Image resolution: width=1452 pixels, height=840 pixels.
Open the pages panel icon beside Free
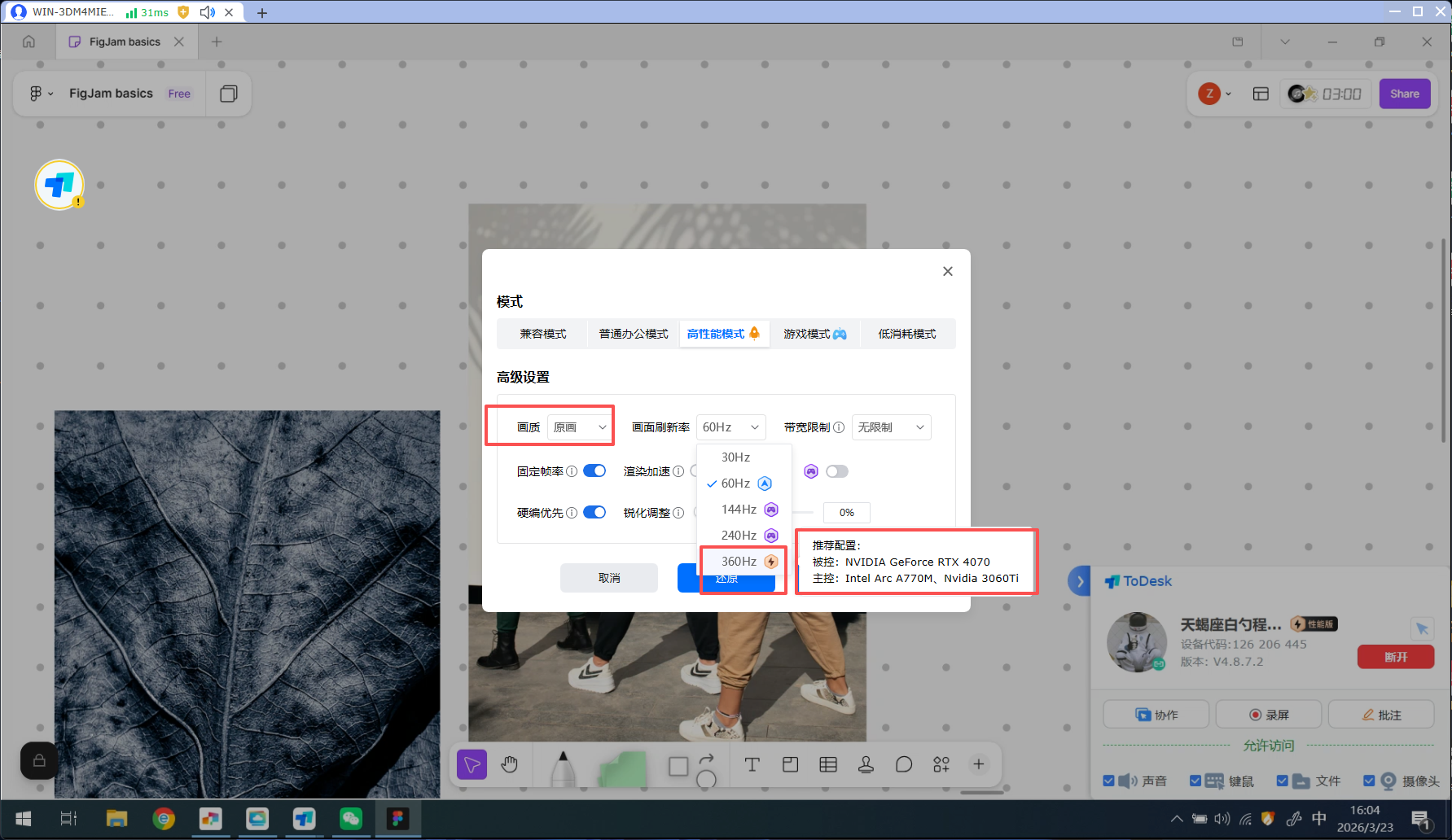pyautogui.click(x=229, y=94)
